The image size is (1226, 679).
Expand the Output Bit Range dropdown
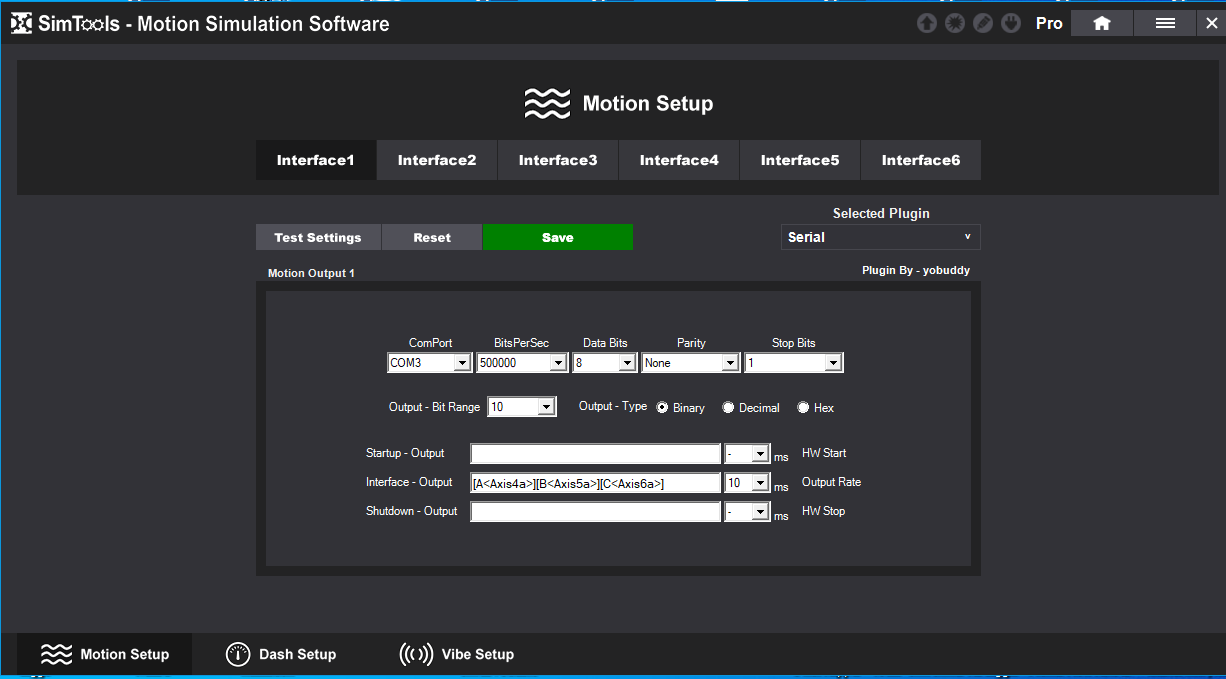522,407
